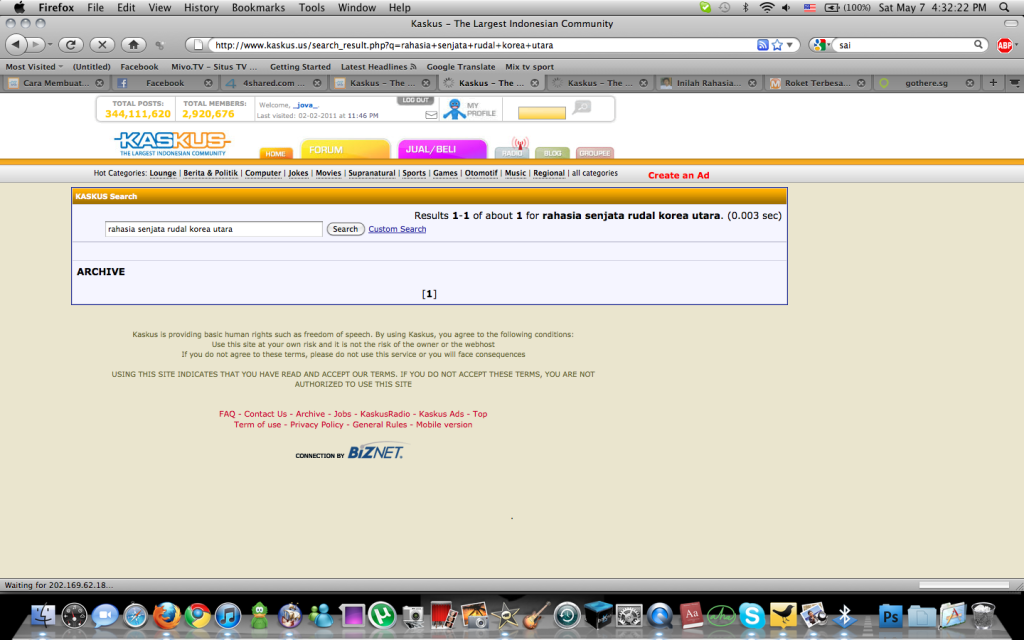Image resolution: width=1024 pixels, height=640 pixels.
Task: Open the Google Translate bookmark
Action: tap(460, 67)
